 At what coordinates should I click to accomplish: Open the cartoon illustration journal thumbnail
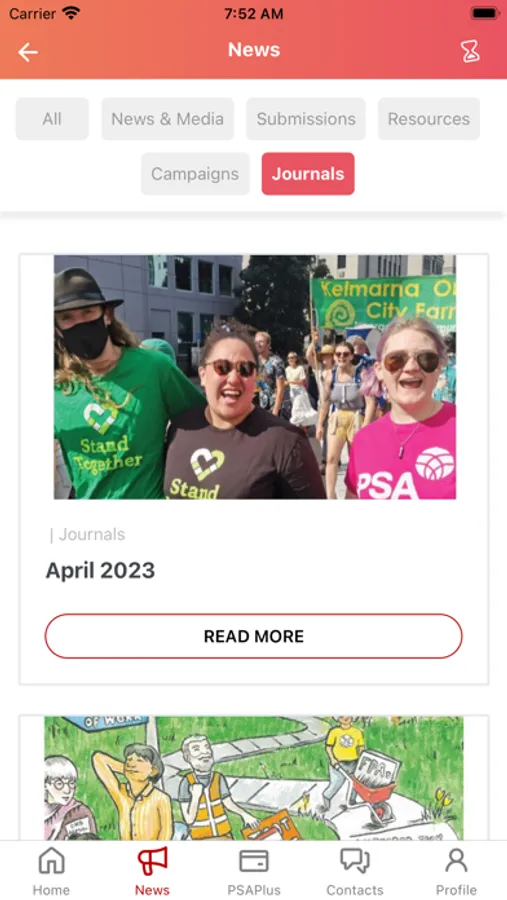pos(254,778)
